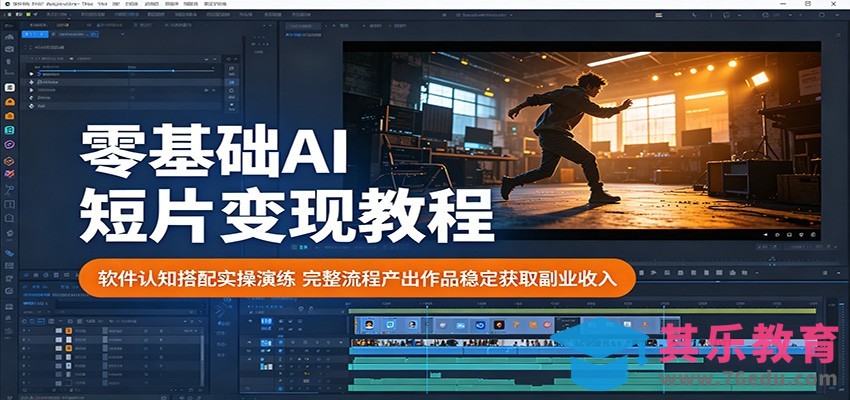Click the teal square icon in left sidebar

9,131
